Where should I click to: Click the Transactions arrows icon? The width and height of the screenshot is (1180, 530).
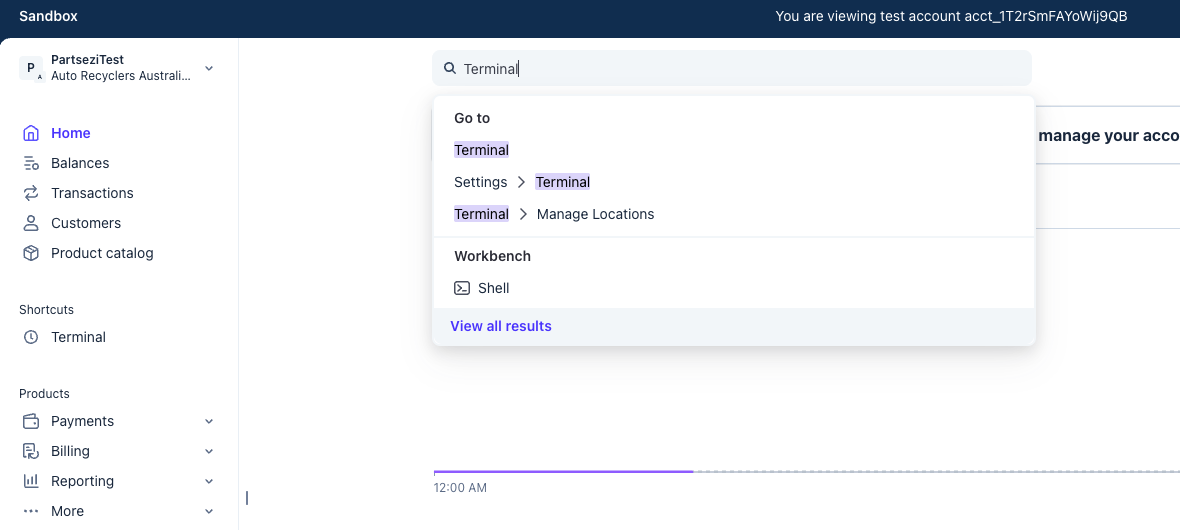pyautogui.click(x=31, y=193)
